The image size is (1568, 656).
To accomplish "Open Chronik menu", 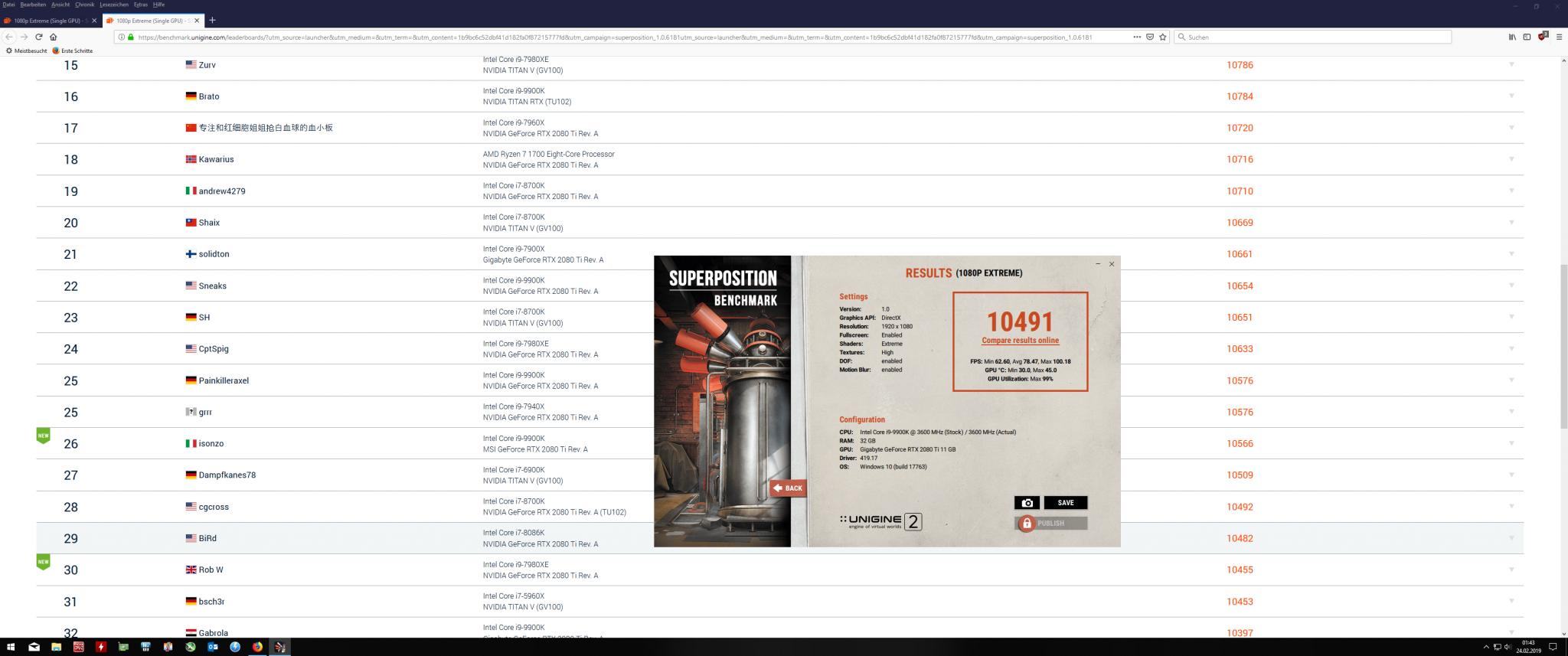I will [x=85, y=5].
